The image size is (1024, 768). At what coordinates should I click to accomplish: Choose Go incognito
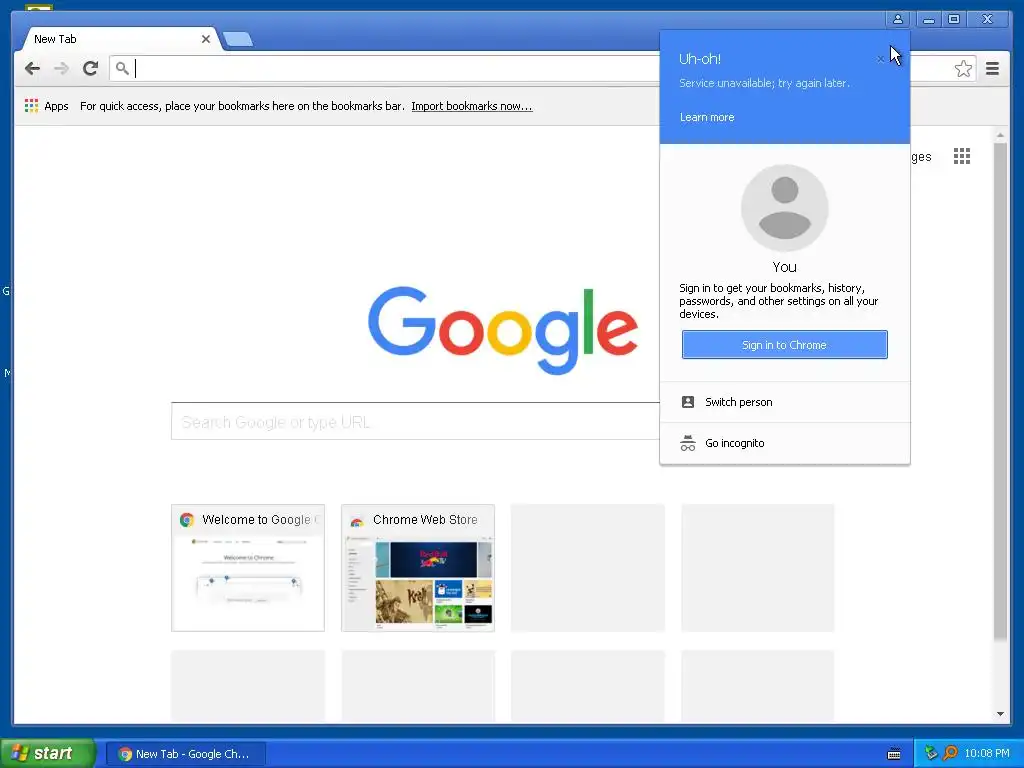click(784, 443)
